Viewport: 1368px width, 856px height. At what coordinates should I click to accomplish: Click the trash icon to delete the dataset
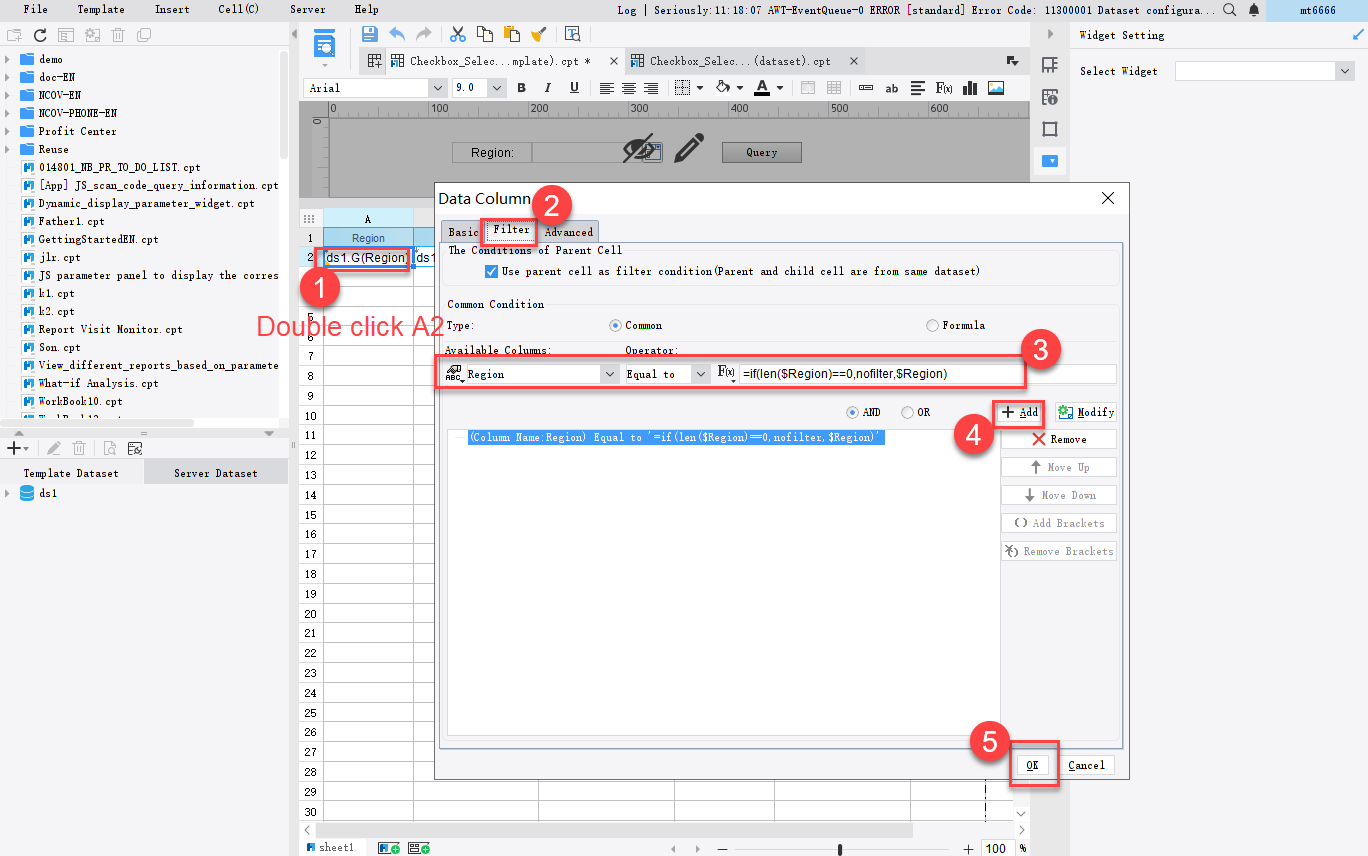(80, 447)
